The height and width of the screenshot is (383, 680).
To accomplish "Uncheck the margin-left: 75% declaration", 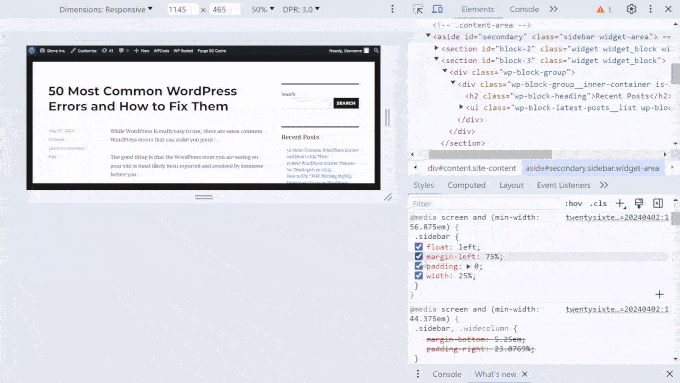I will 418,256.
